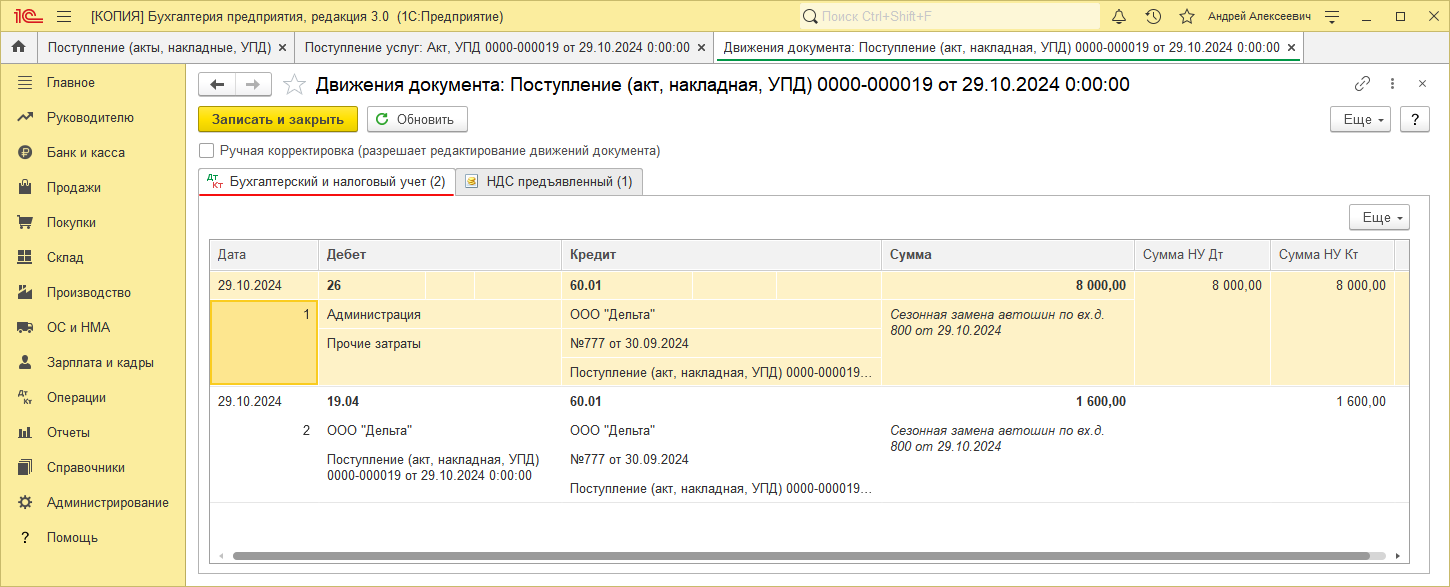Image resolution: width=1450 pixels, height=587 pixels.
Task: Open the hamburger main menu
Action: 64,17
